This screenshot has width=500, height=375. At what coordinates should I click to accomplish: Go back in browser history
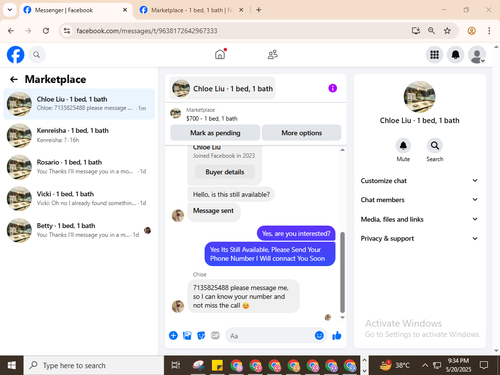point(11,31)
